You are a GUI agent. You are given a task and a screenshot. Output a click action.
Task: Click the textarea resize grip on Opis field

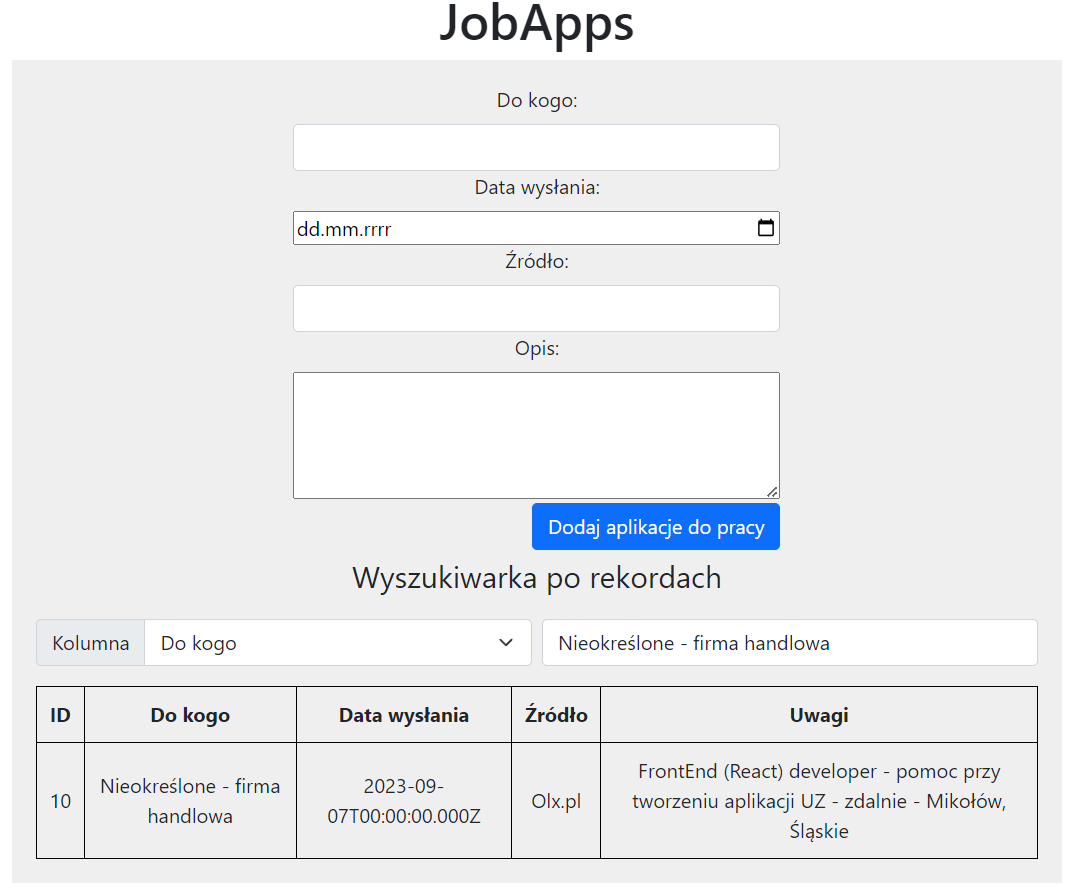(x=774, y=492)
